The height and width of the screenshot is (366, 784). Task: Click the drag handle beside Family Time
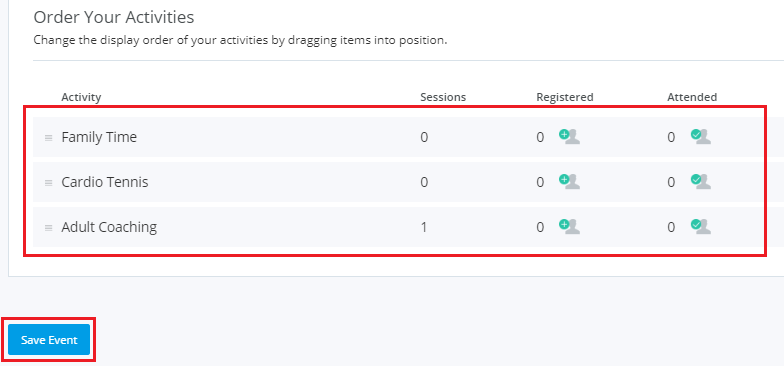click(48, 138)
